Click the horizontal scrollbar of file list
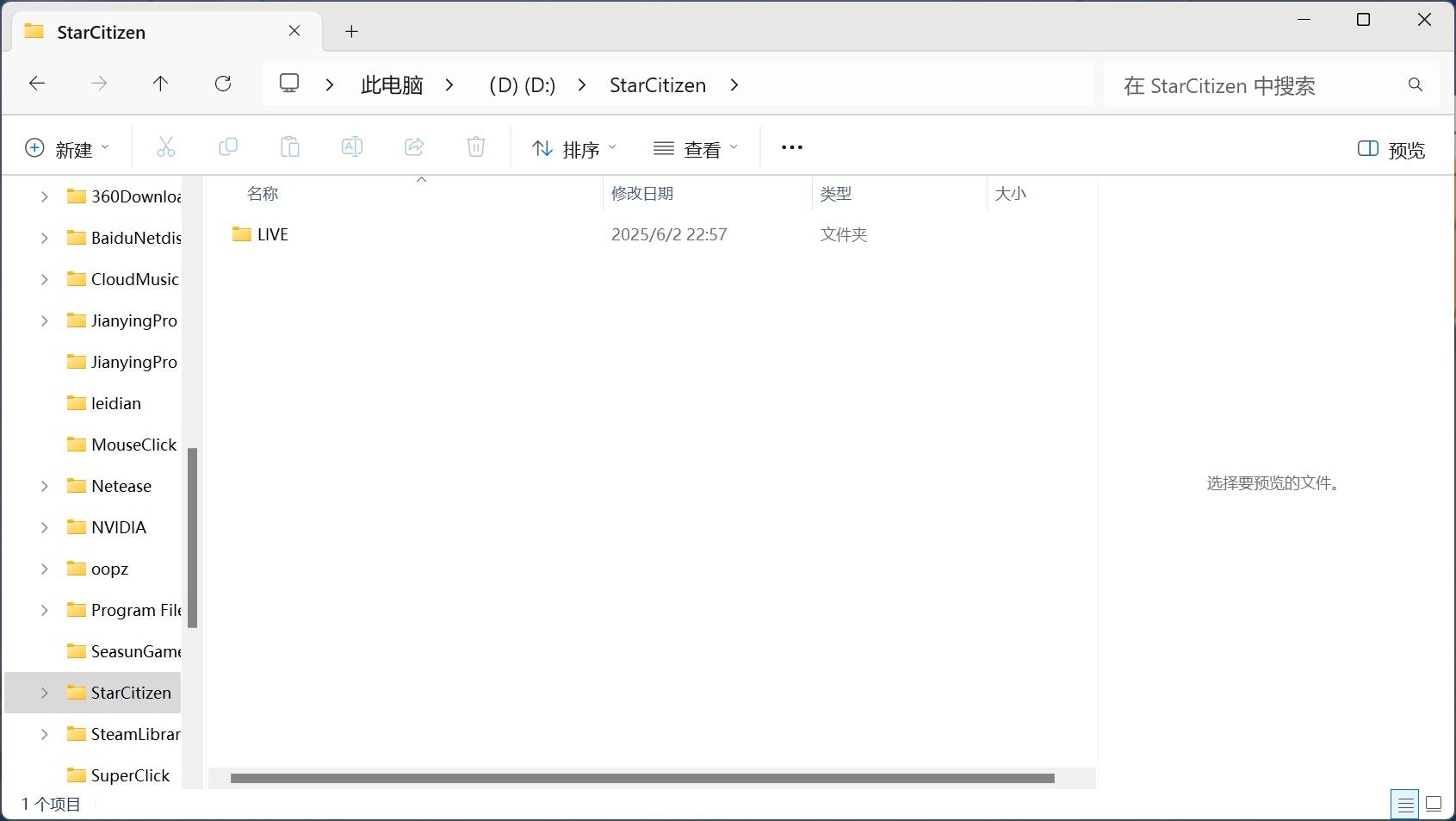Screen dimensions: 1456x821 642,778
